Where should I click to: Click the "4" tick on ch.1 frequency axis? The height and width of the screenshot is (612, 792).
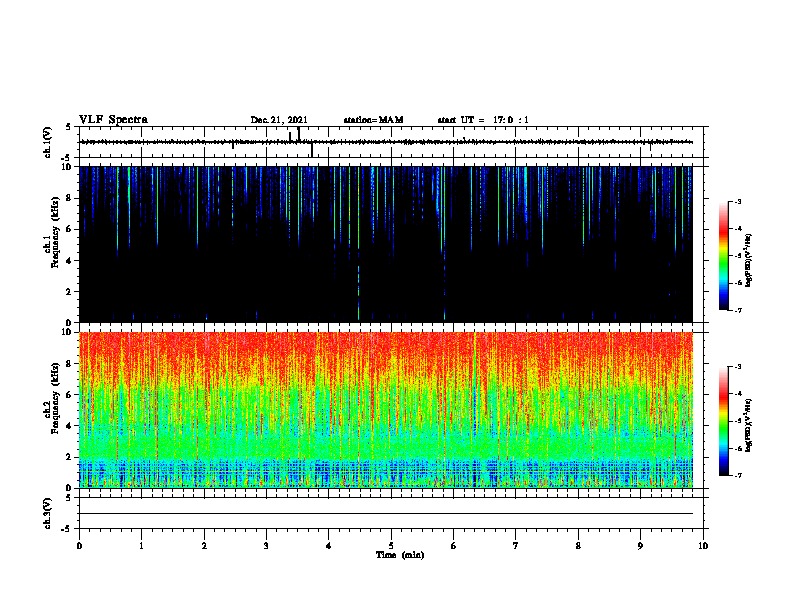(x=70, y=261)
